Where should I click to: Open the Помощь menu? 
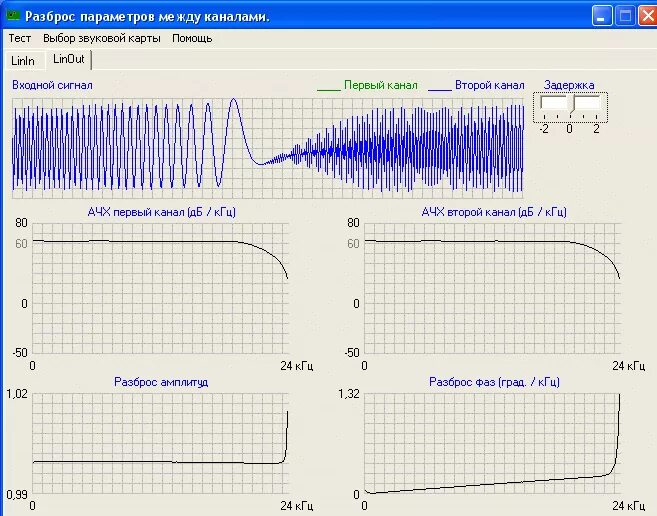click(192, 38)
